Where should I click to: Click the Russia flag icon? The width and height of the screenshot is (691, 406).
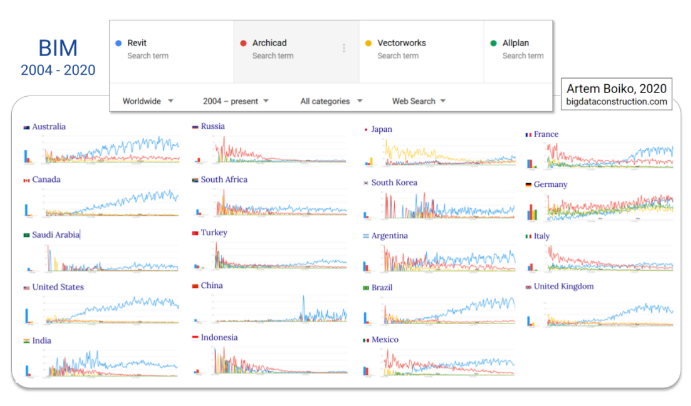(x=195, y=127)
